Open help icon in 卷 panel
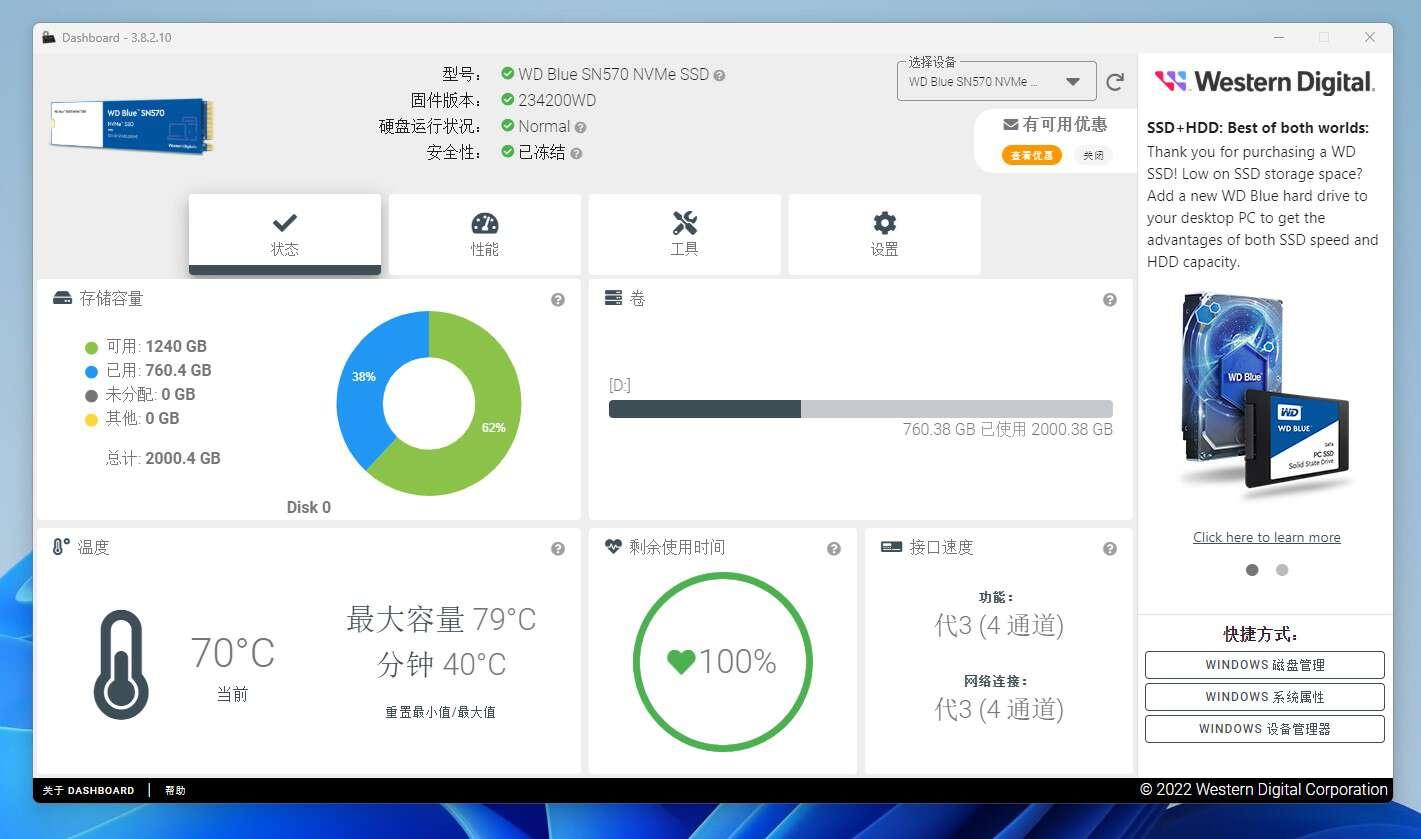This screenshot has width=1421, height=839. [1110, 299]
